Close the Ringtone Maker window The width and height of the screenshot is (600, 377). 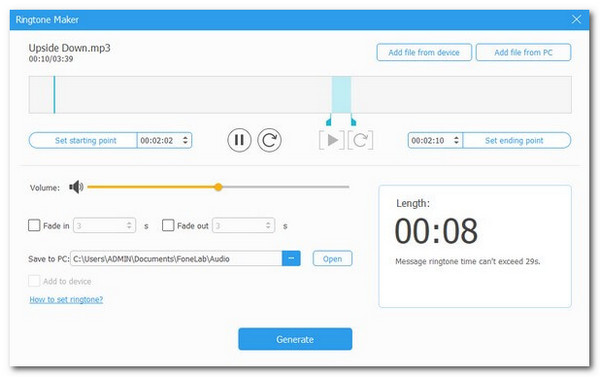[576, 20]
